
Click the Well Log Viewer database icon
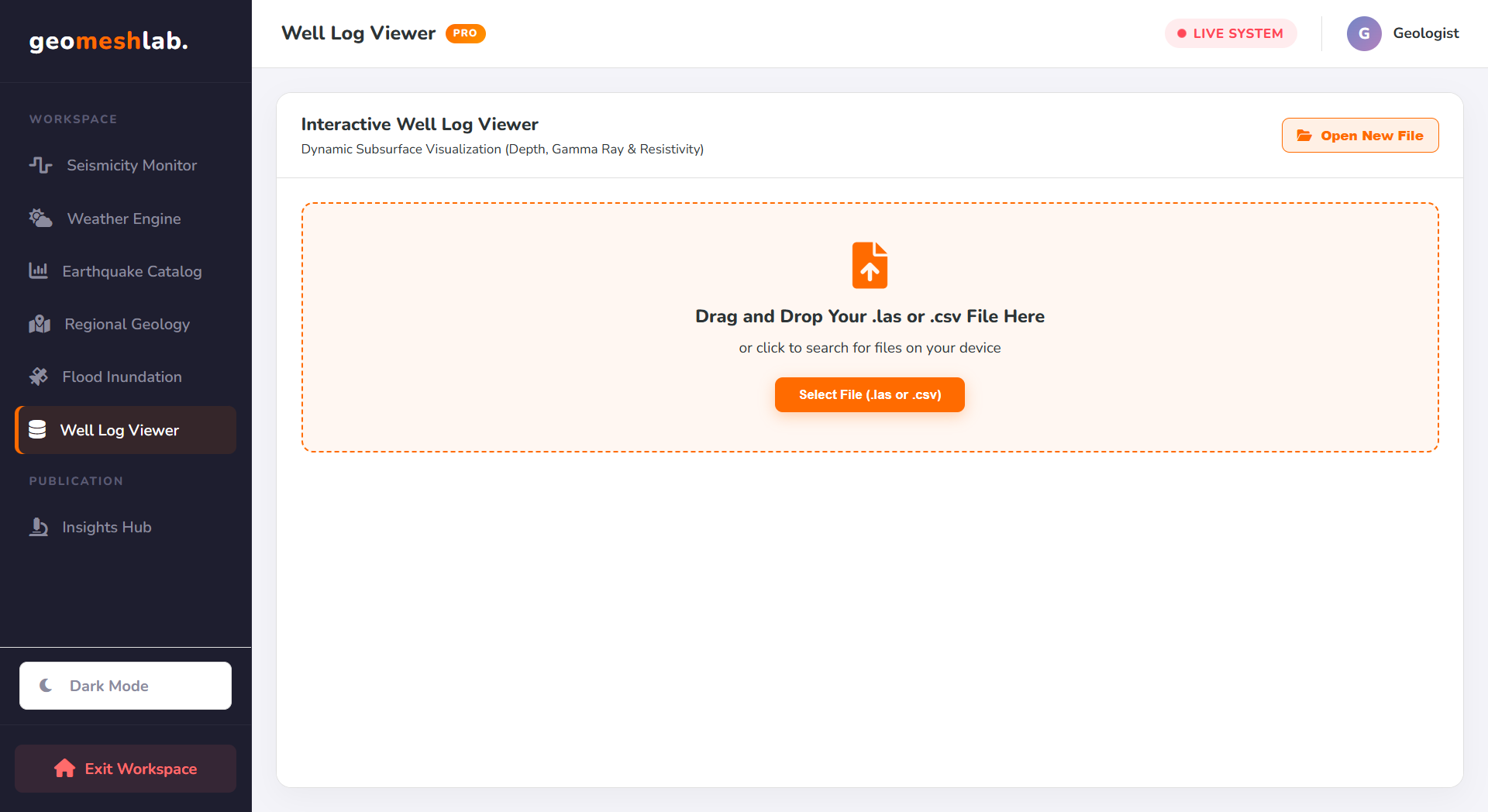tap(37, 429)
